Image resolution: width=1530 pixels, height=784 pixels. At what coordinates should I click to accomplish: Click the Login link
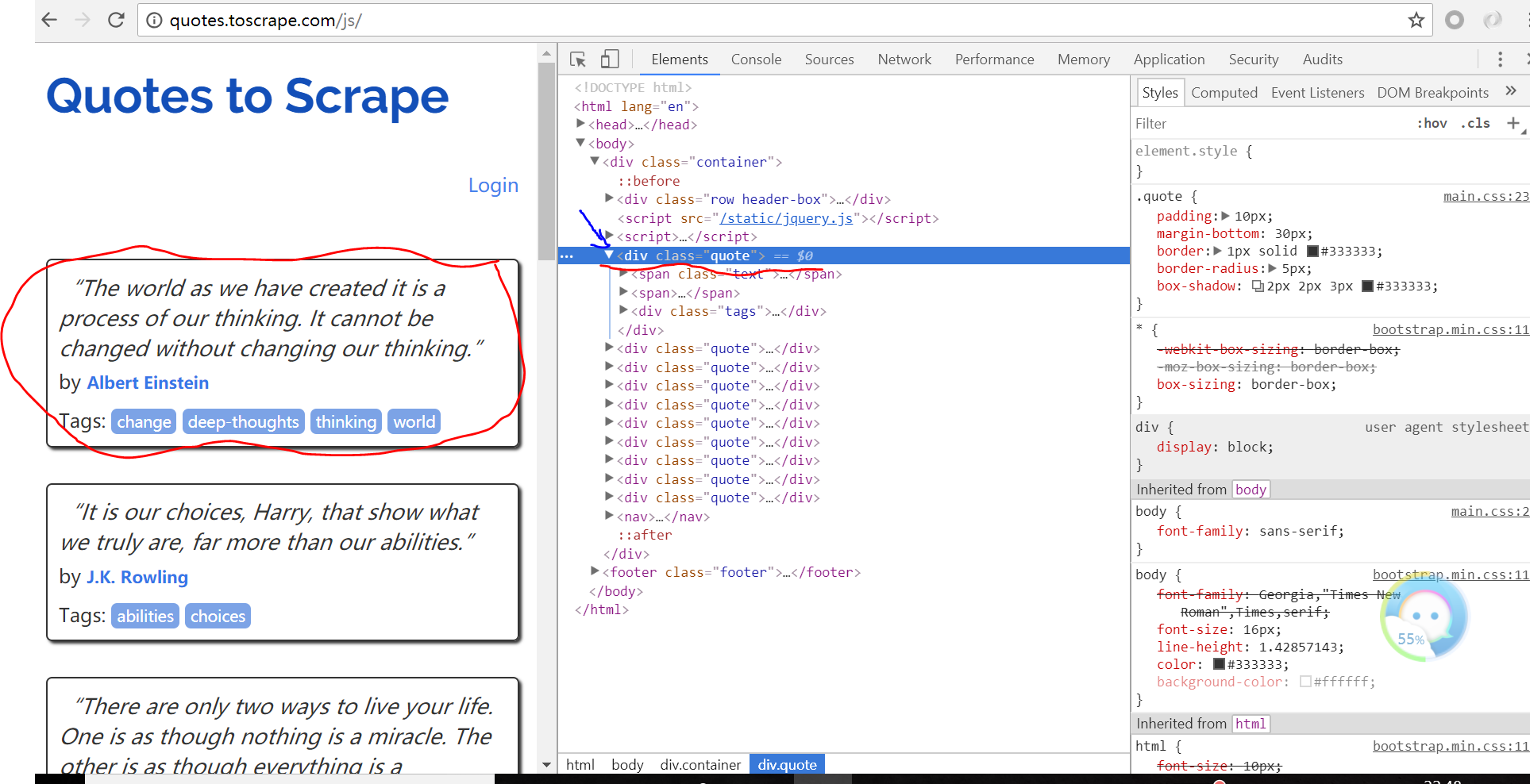[x=493, y=185]
